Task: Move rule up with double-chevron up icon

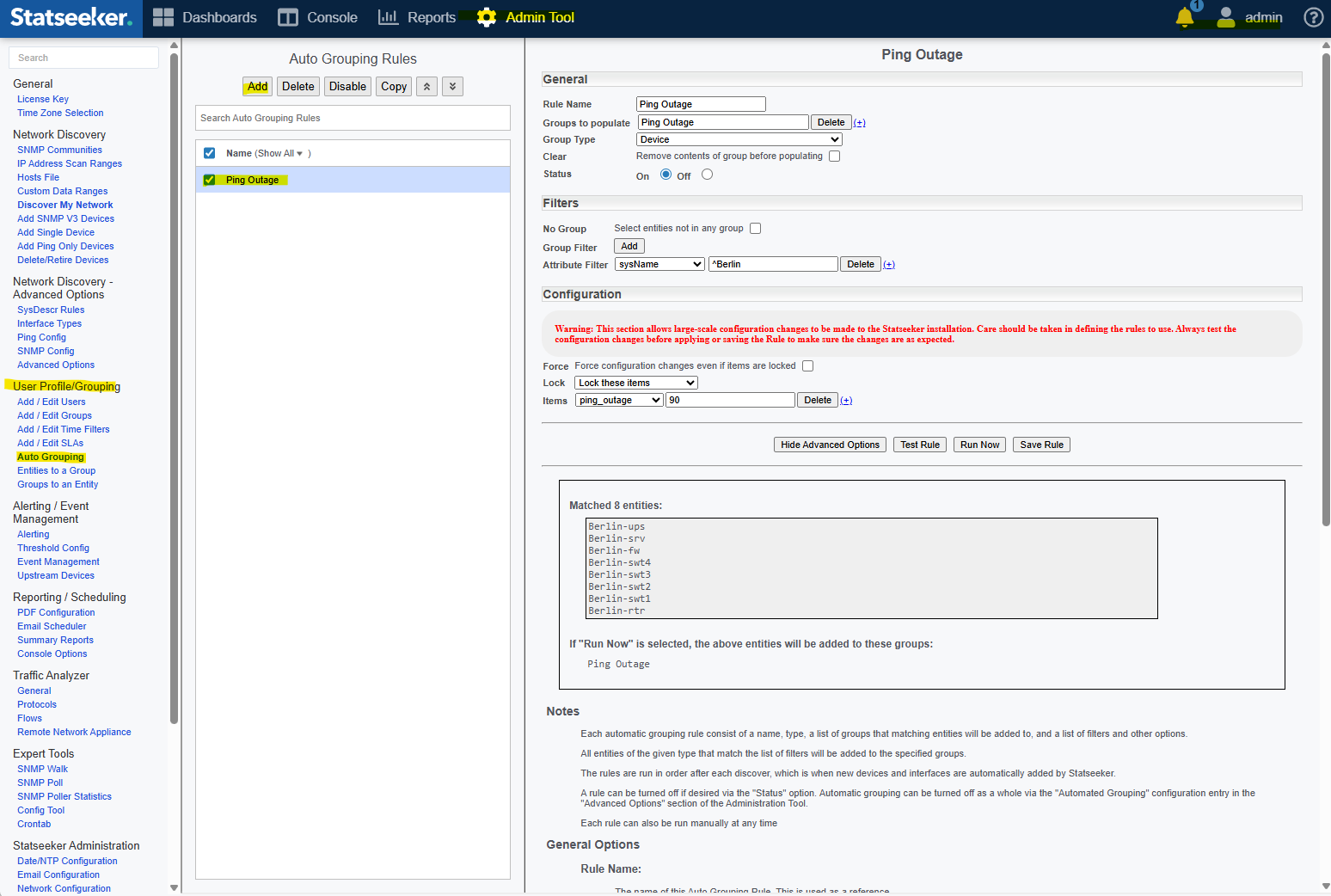Action: pos(426,86)
